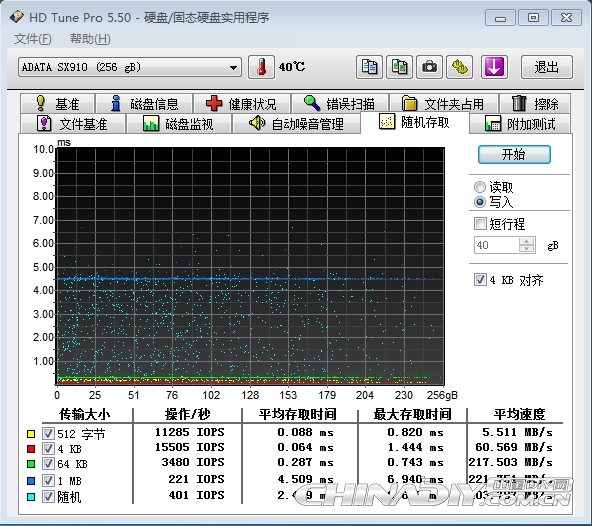
Task: Switch to the 擦除 tab
Action: click(535, 103)
